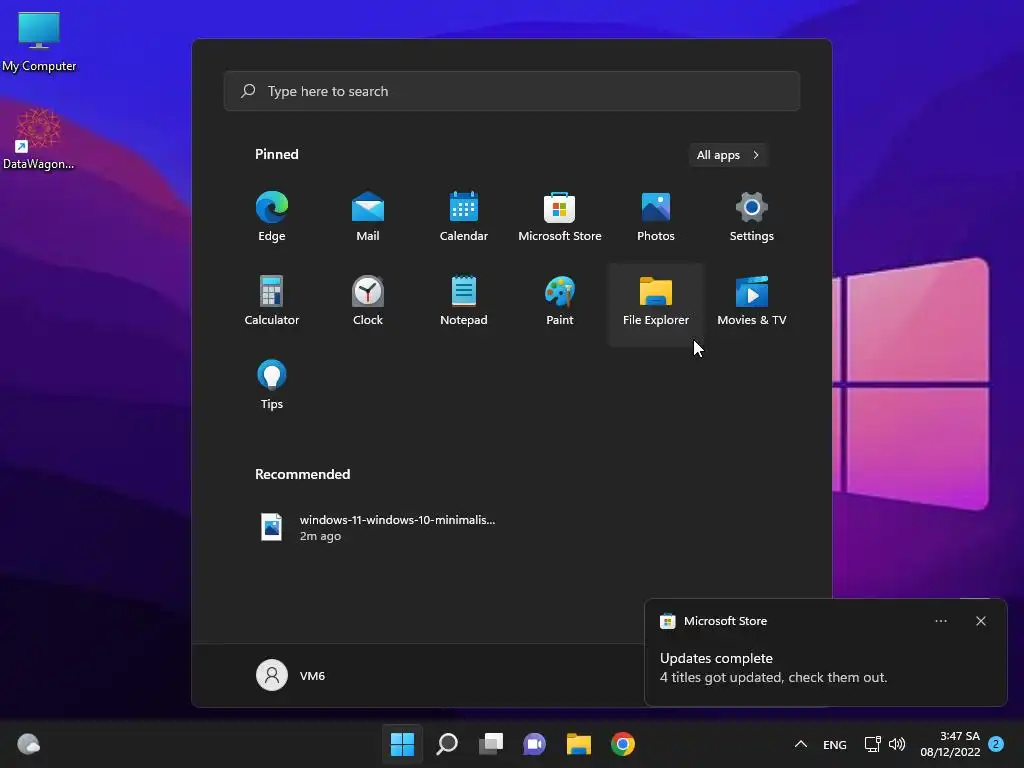Open notification options ellipsis menu

[x=941, y=621]
